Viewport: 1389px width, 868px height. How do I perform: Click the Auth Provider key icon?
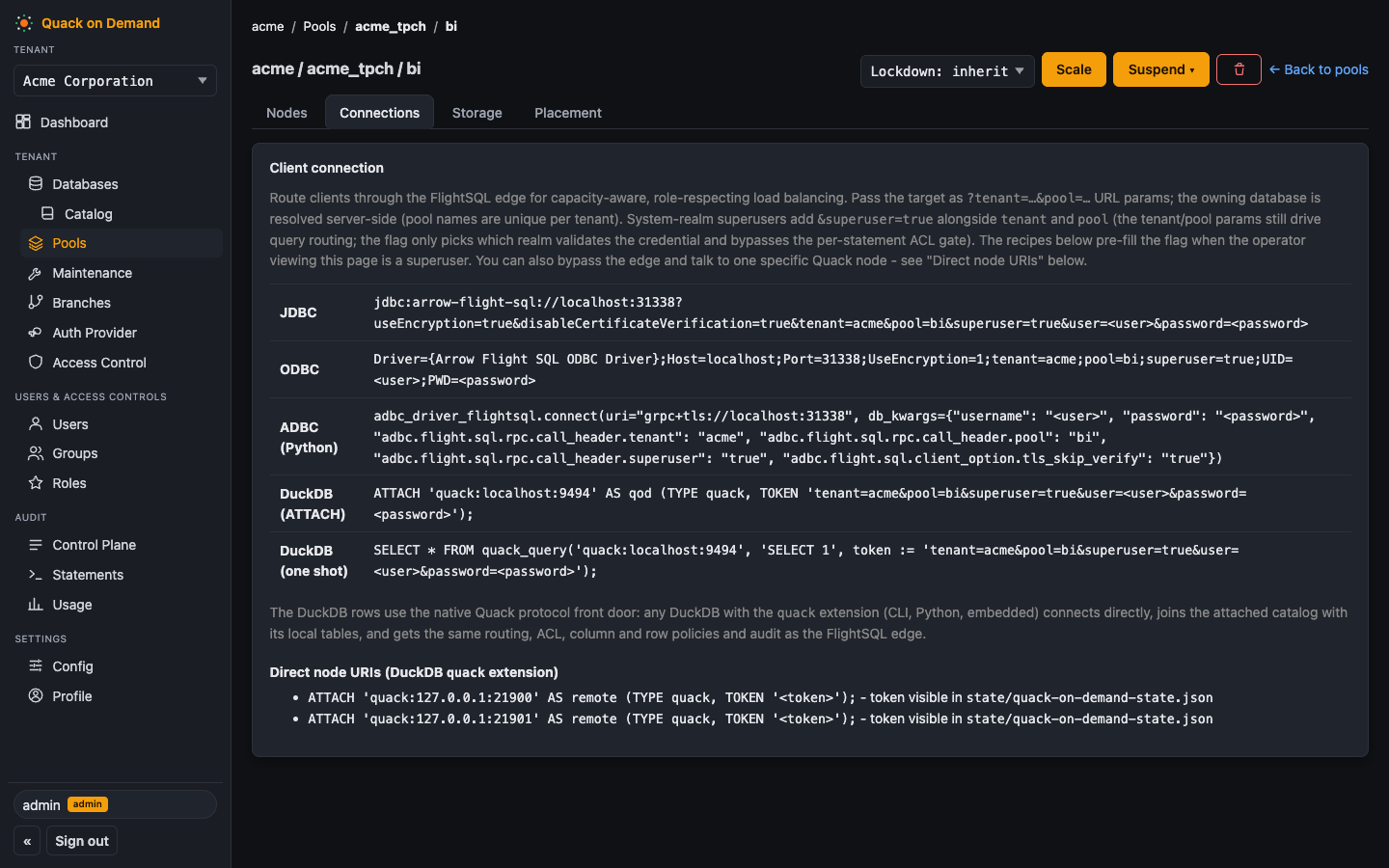pyautogui.click(x=36, y=333)
